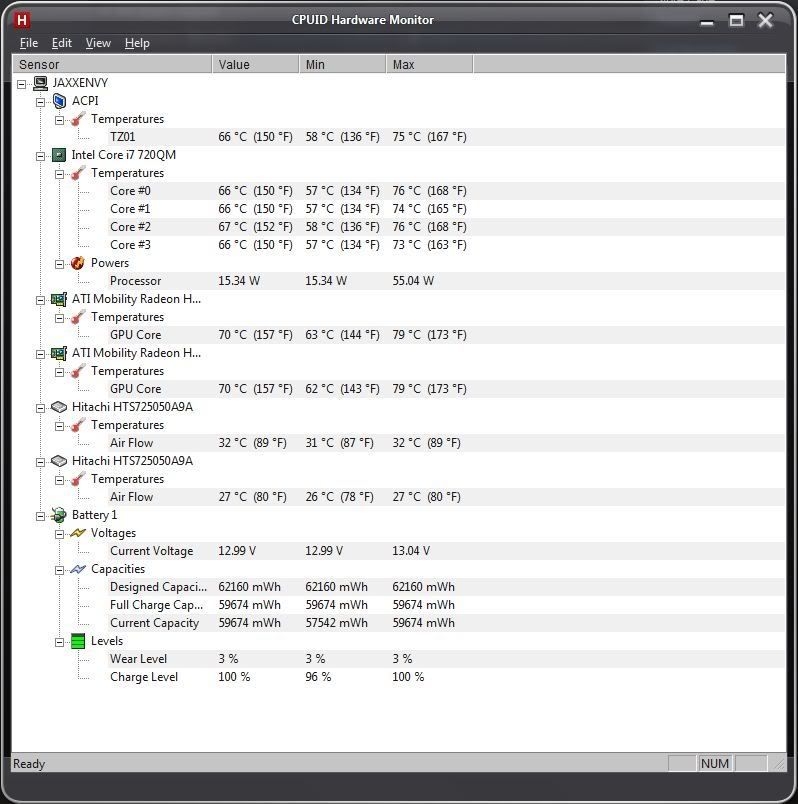Click the 57542 mWh min capacity value
The image size is (798, 804).
(336, 623)
